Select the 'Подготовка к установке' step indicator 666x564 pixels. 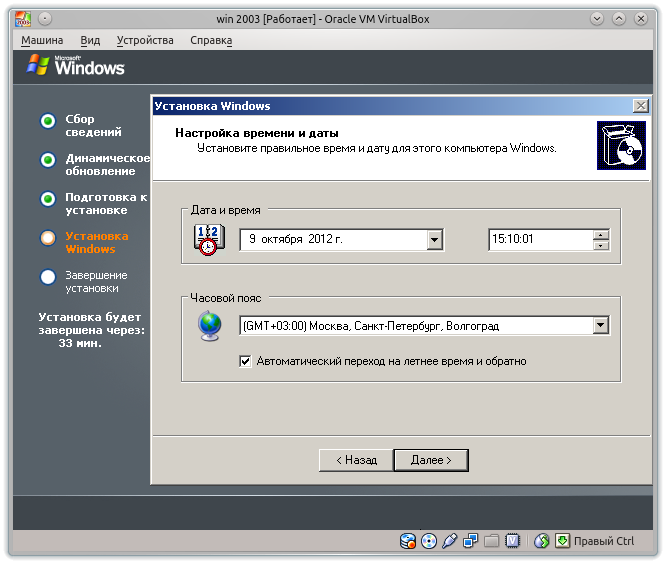(48, 199)
